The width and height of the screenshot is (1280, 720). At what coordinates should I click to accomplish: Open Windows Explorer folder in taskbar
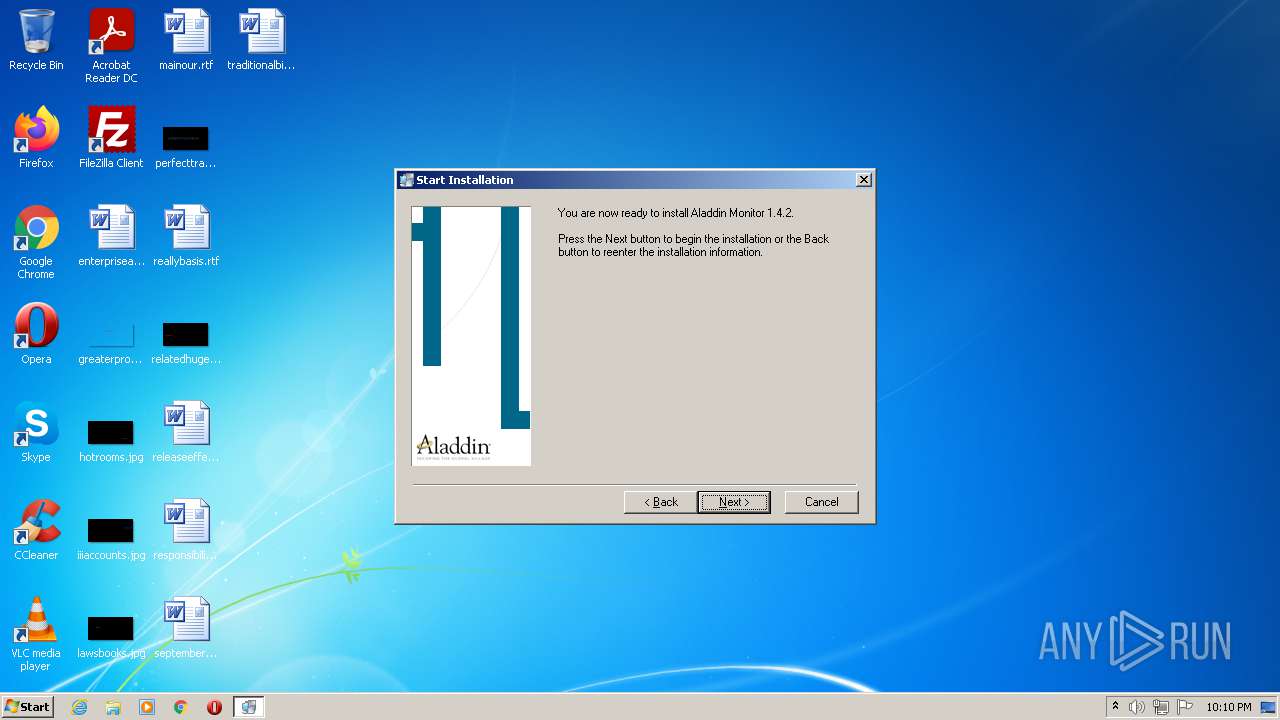(113, 707)
